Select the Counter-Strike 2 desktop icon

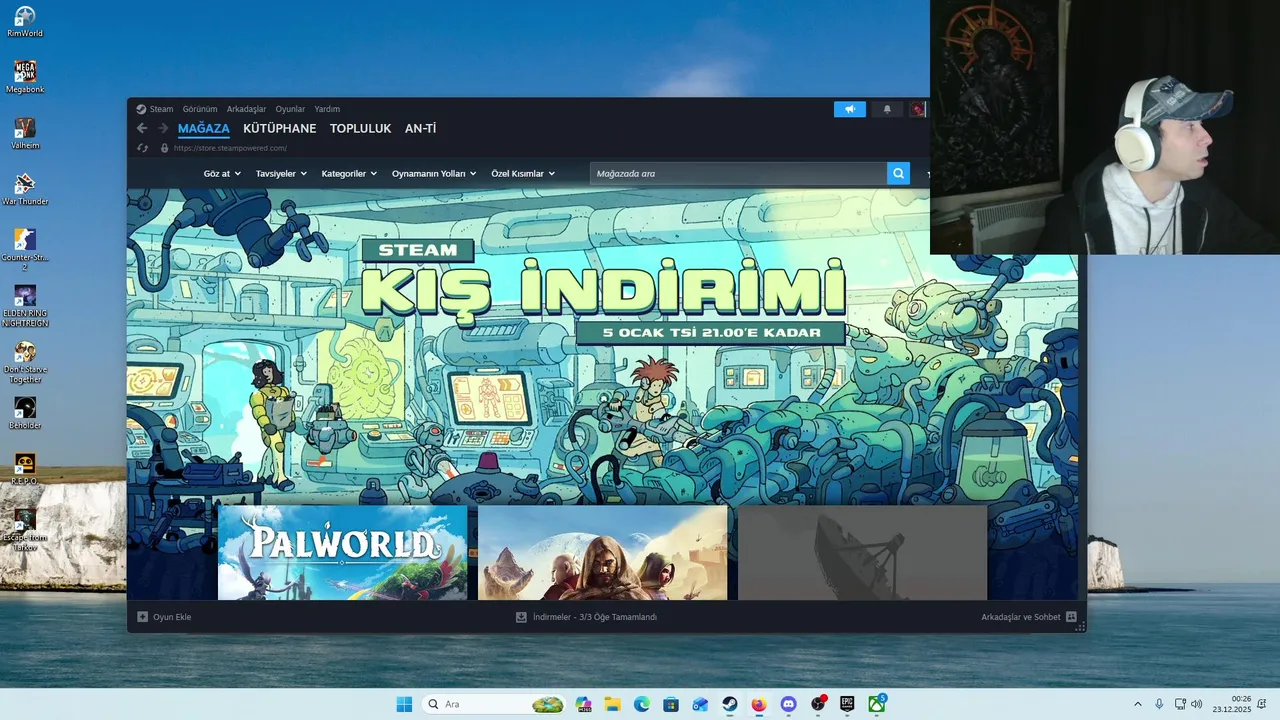tap(25, 250)
